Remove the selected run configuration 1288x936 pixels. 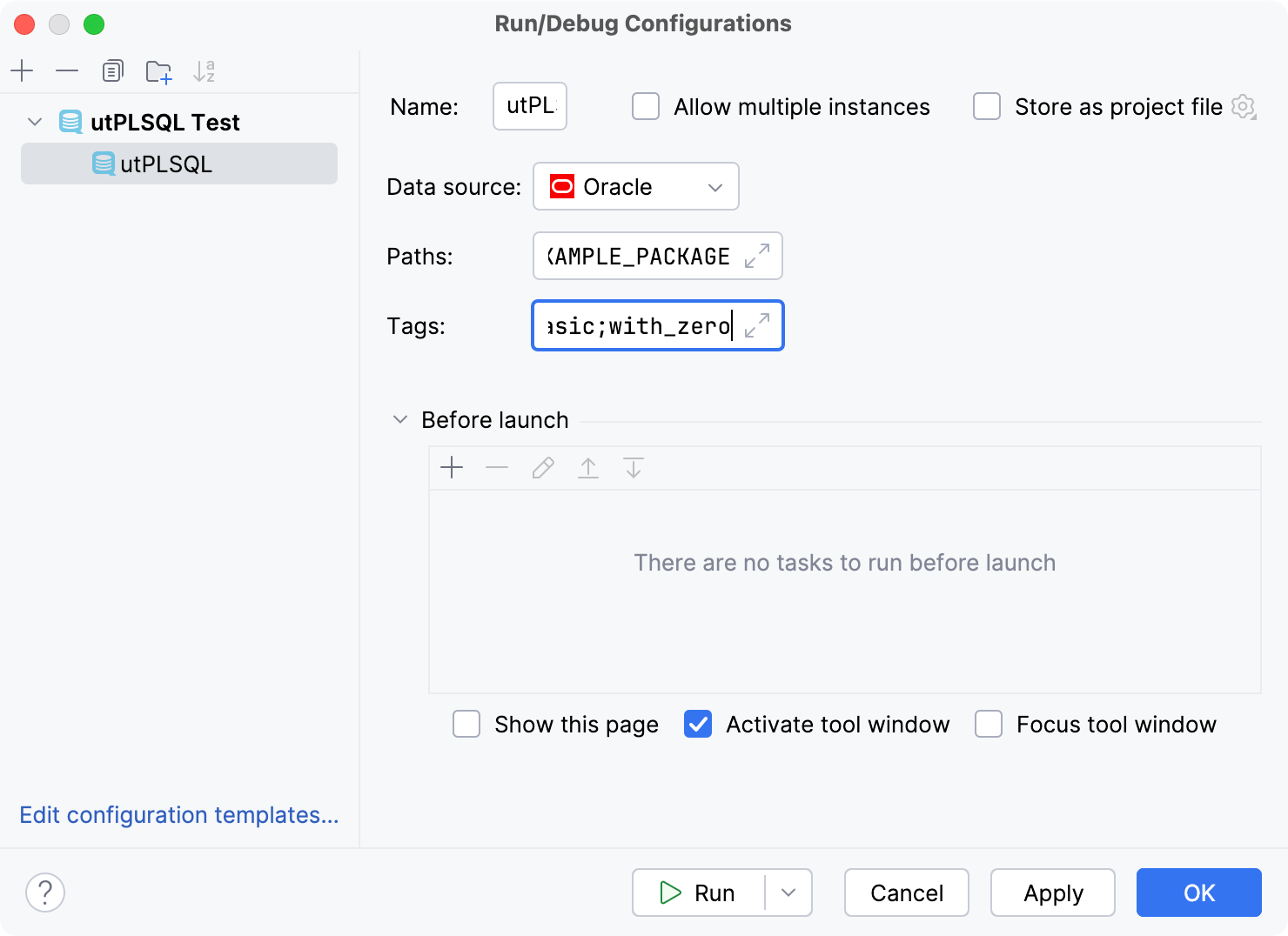(67, 70)
